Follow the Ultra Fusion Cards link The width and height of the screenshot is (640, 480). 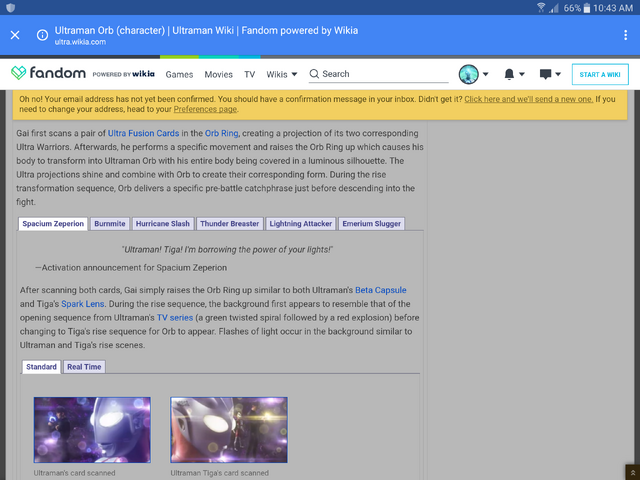(x=143, y=133)
